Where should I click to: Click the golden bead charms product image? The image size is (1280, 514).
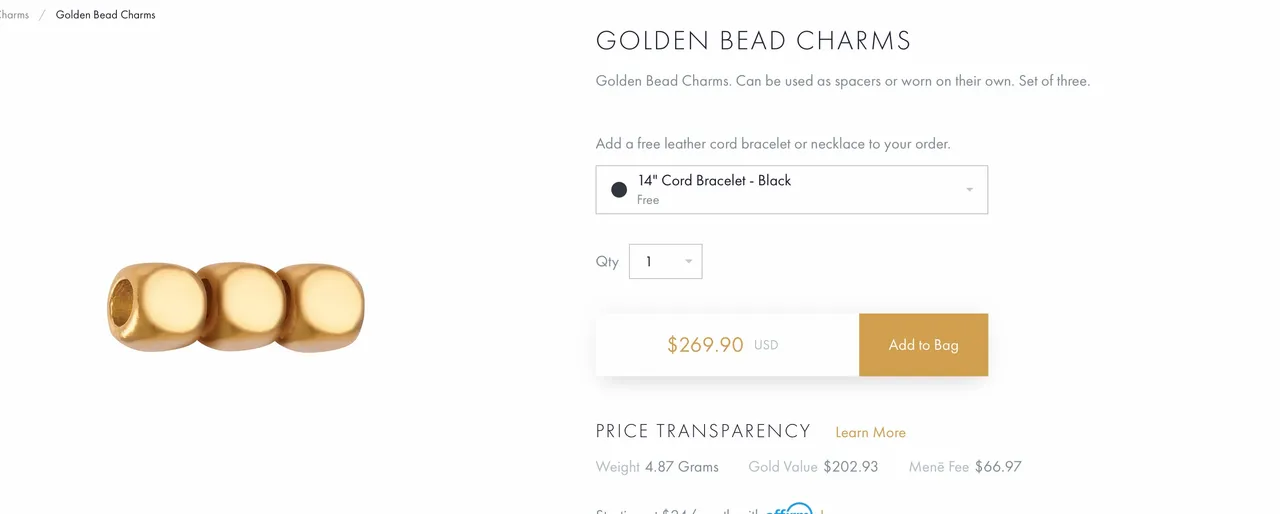point(236,307)
